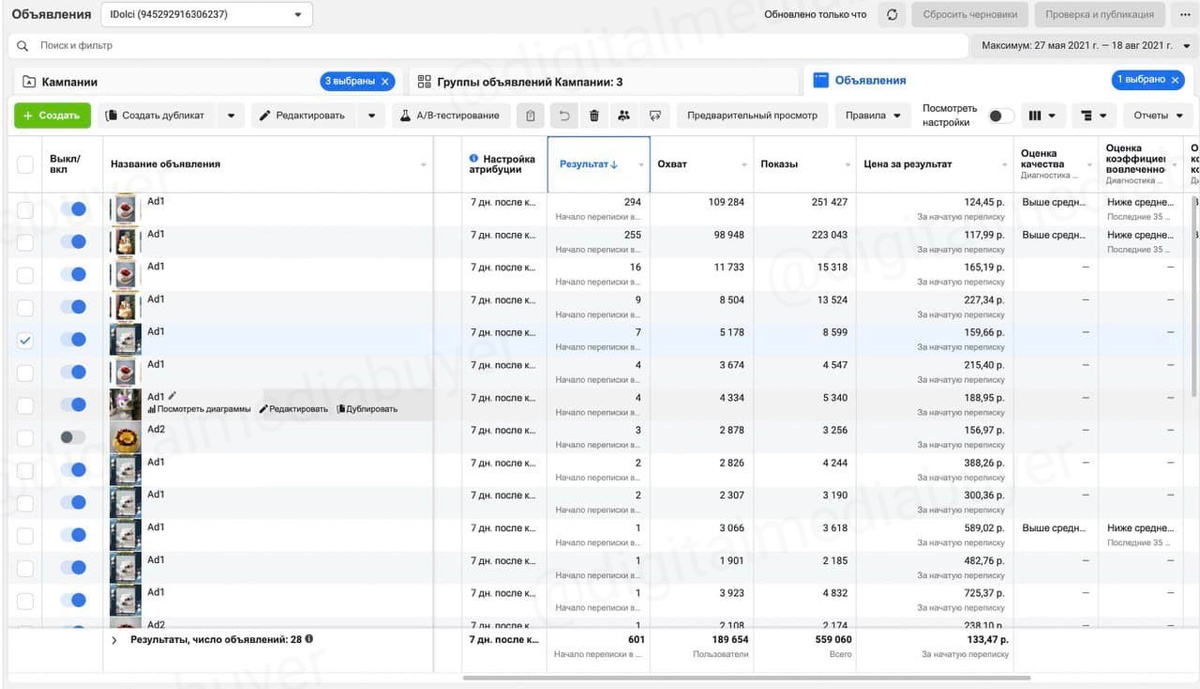Click the pencil icon beside hovered Ad1 name
The image size is (1200, 689).
(172, 396)
